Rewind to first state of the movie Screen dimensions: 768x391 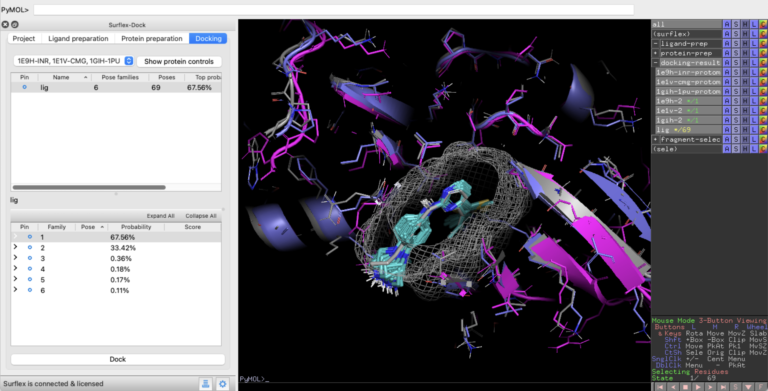(x=660, y=387)
